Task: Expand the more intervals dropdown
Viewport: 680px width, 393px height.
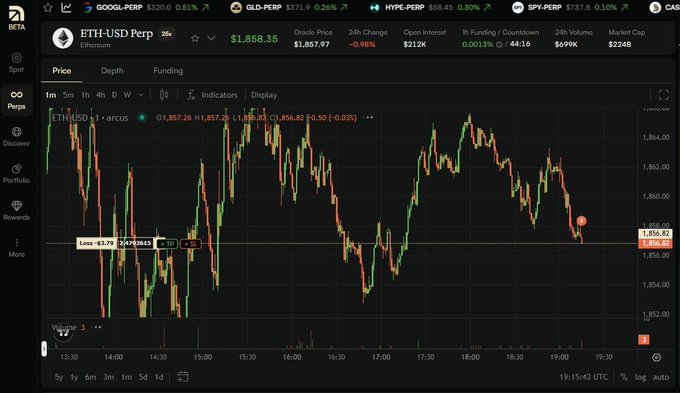Action: tap(141, 95)
